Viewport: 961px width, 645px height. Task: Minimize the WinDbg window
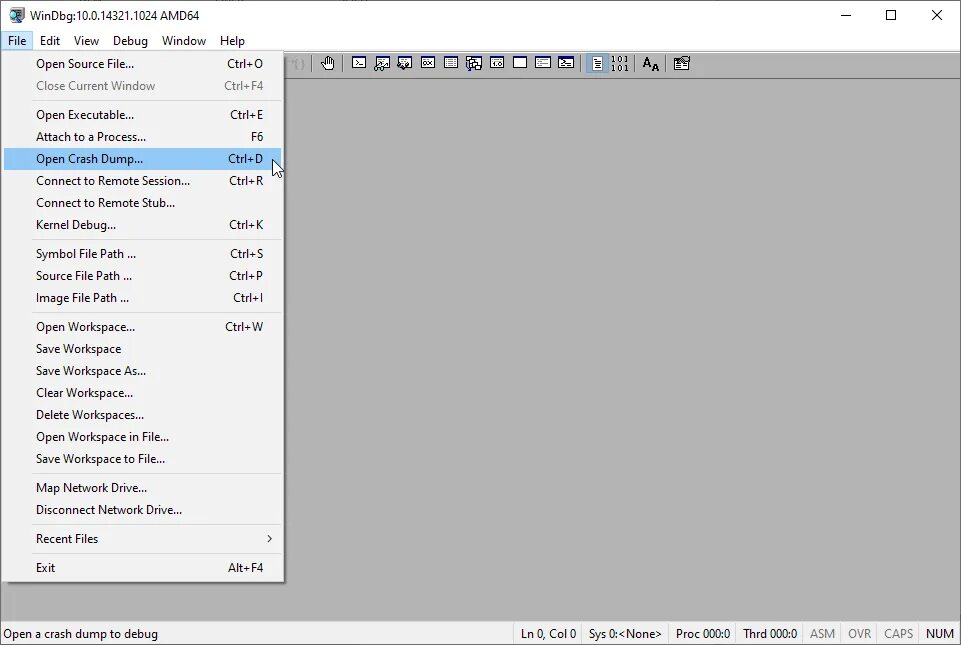pyautogui.click(x=846, y=15)
